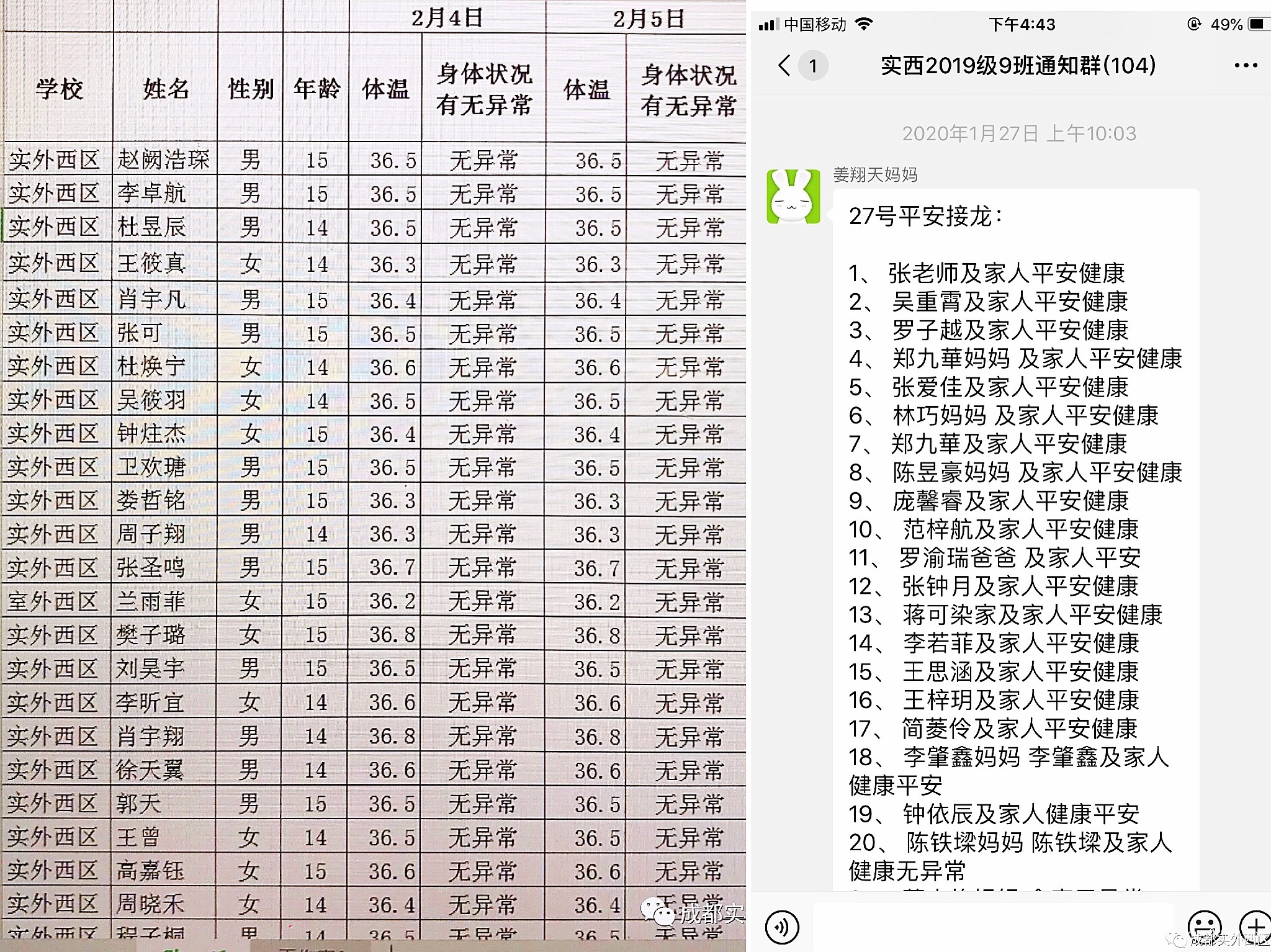Select the 学校 column header in the spreadsheet

59,88
